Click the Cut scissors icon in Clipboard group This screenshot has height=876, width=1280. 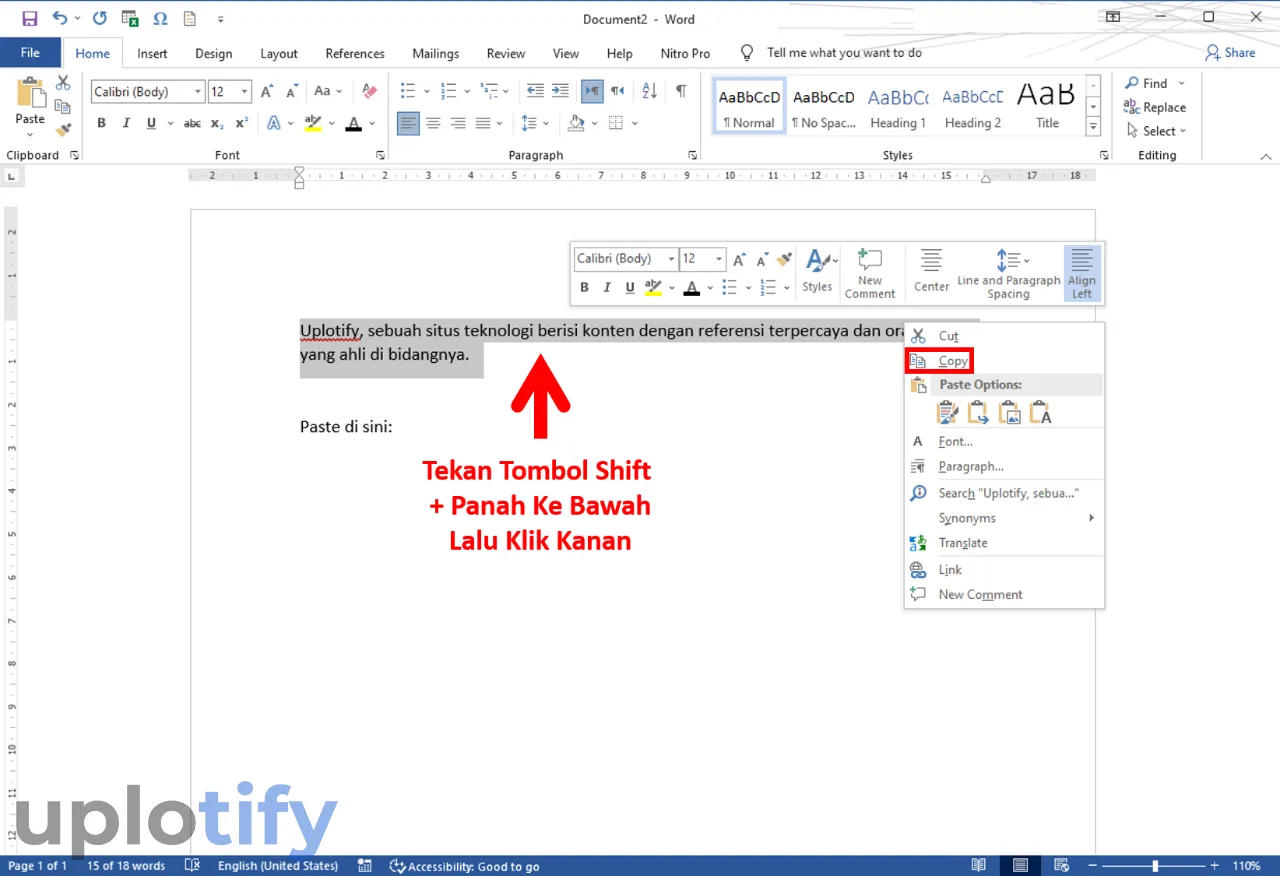(63, 83)
